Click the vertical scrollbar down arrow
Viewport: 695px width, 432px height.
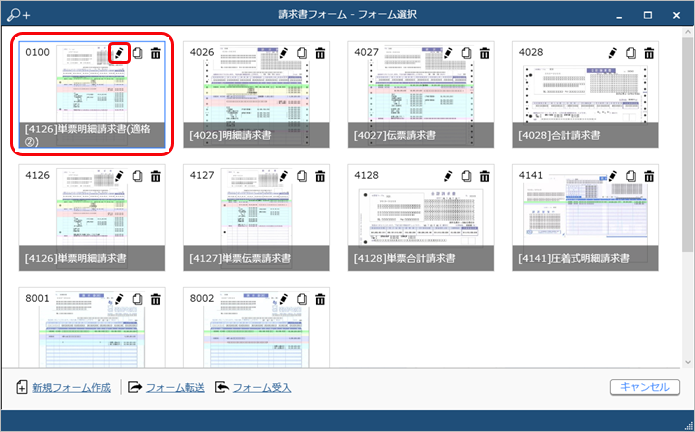pos(687,362)
